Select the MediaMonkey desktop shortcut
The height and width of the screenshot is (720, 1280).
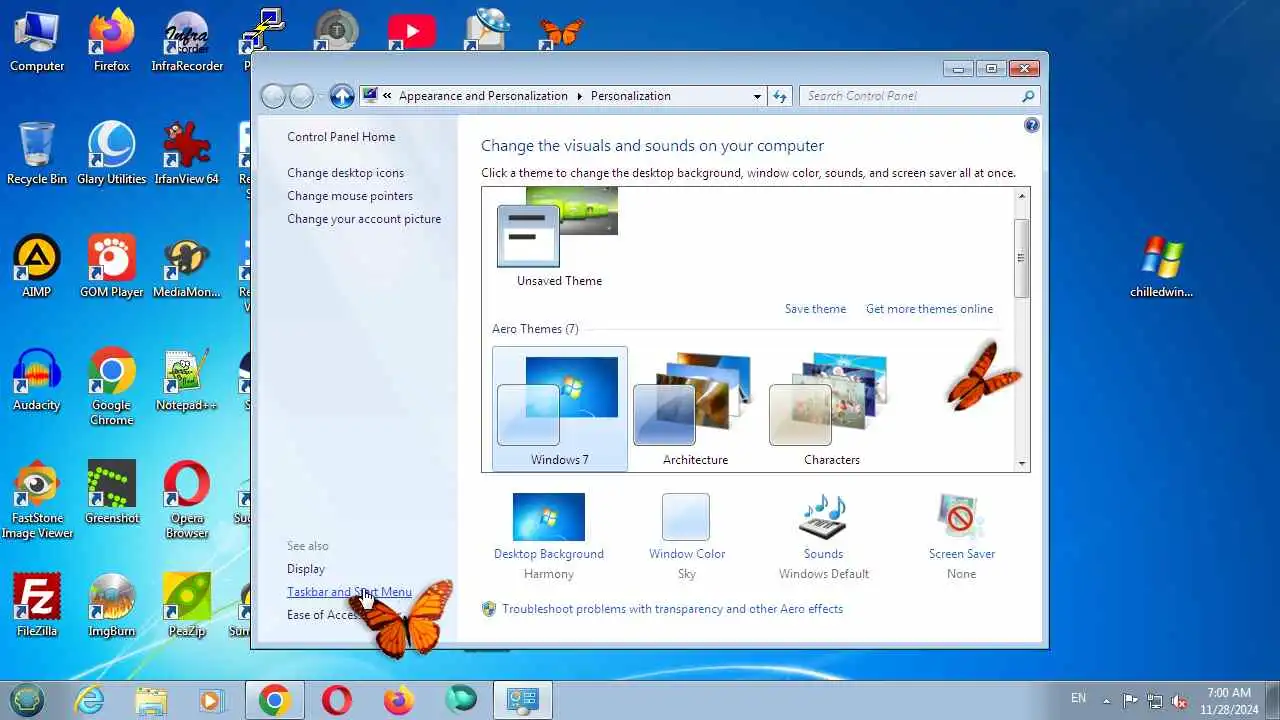tap(186, 267)
